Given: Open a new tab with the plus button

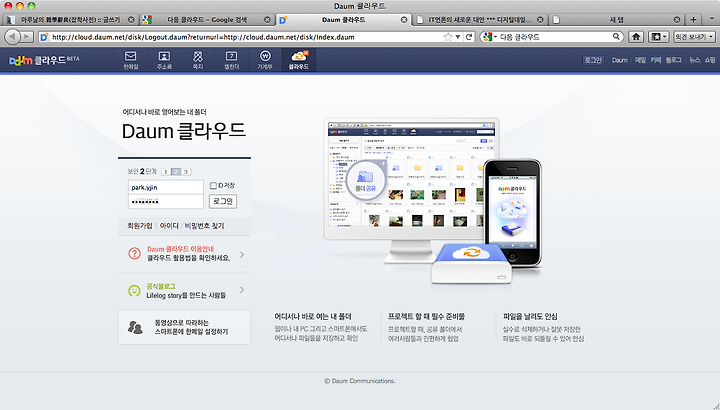Looking at the screenshot, I should 693,19.
